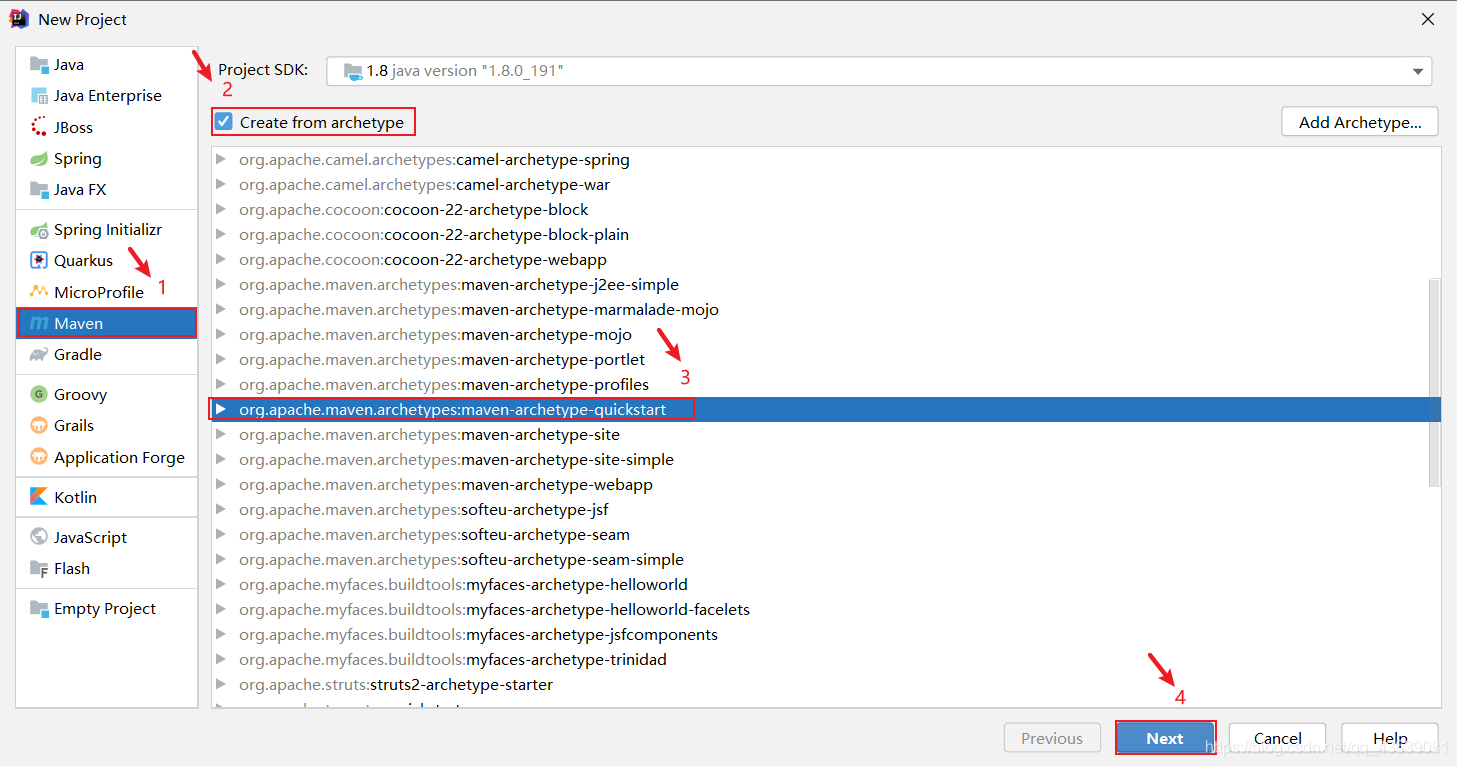Click the Gradle elephant icon
Viewport: 1457px width, 766px height.
click(39, 355)
